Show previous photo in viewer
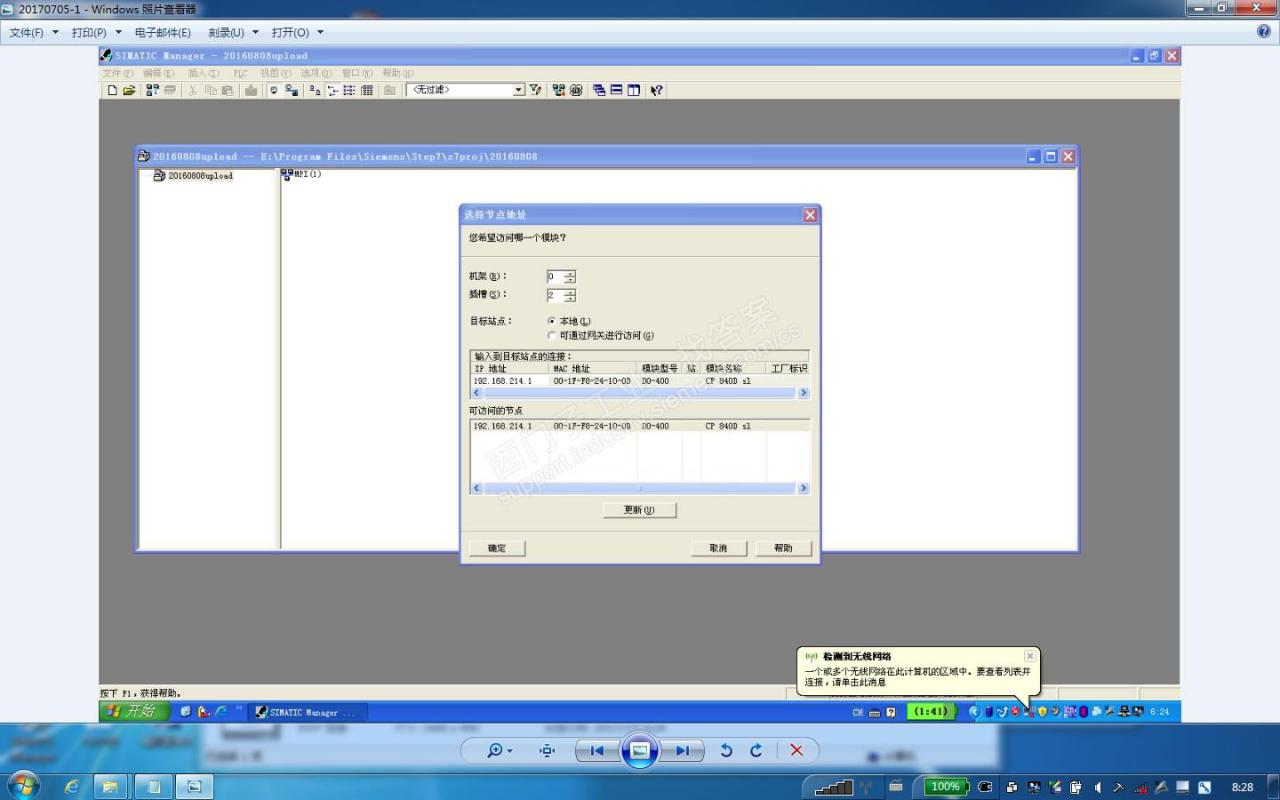1280x800 pixels. point(598,750)
